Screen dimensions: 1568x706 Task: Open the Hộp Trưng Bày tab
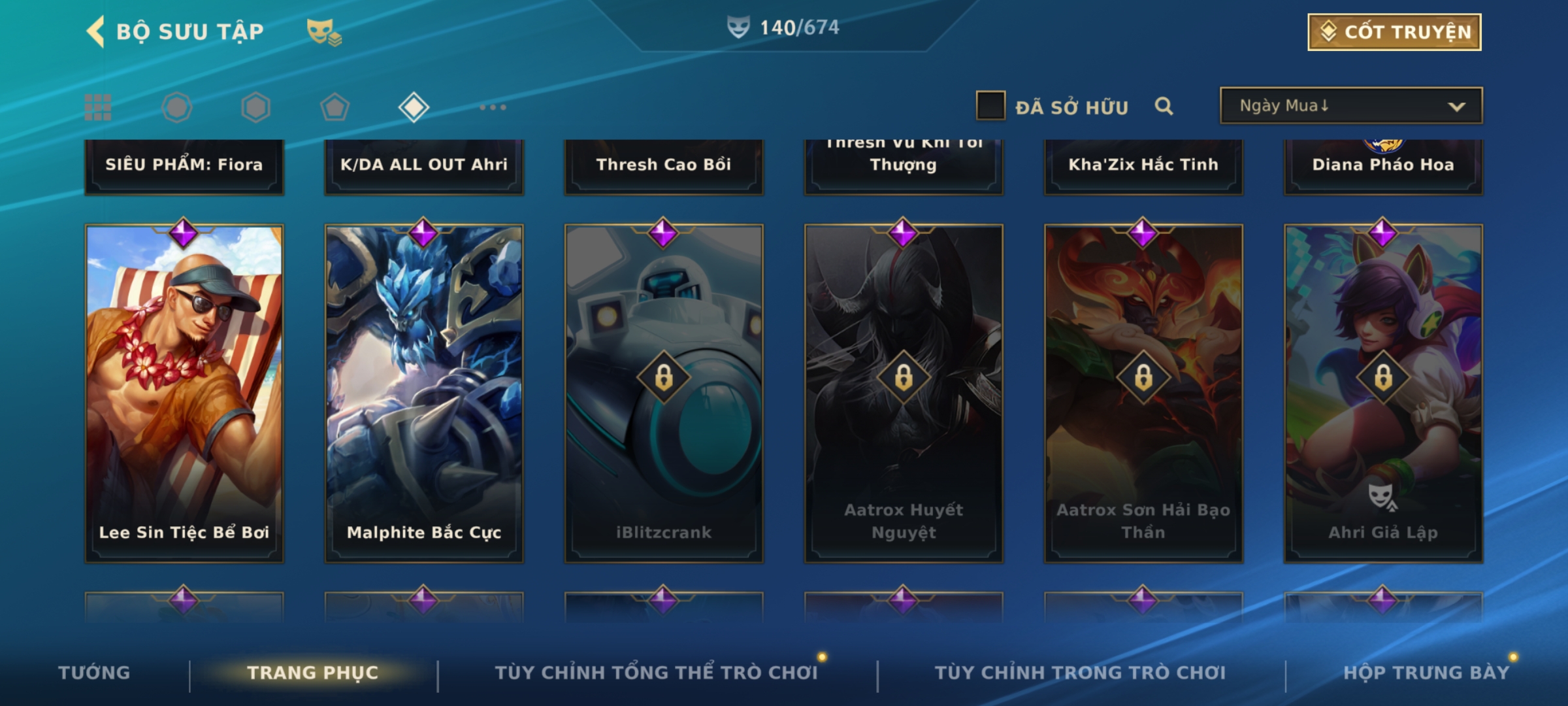(1426, 672)
